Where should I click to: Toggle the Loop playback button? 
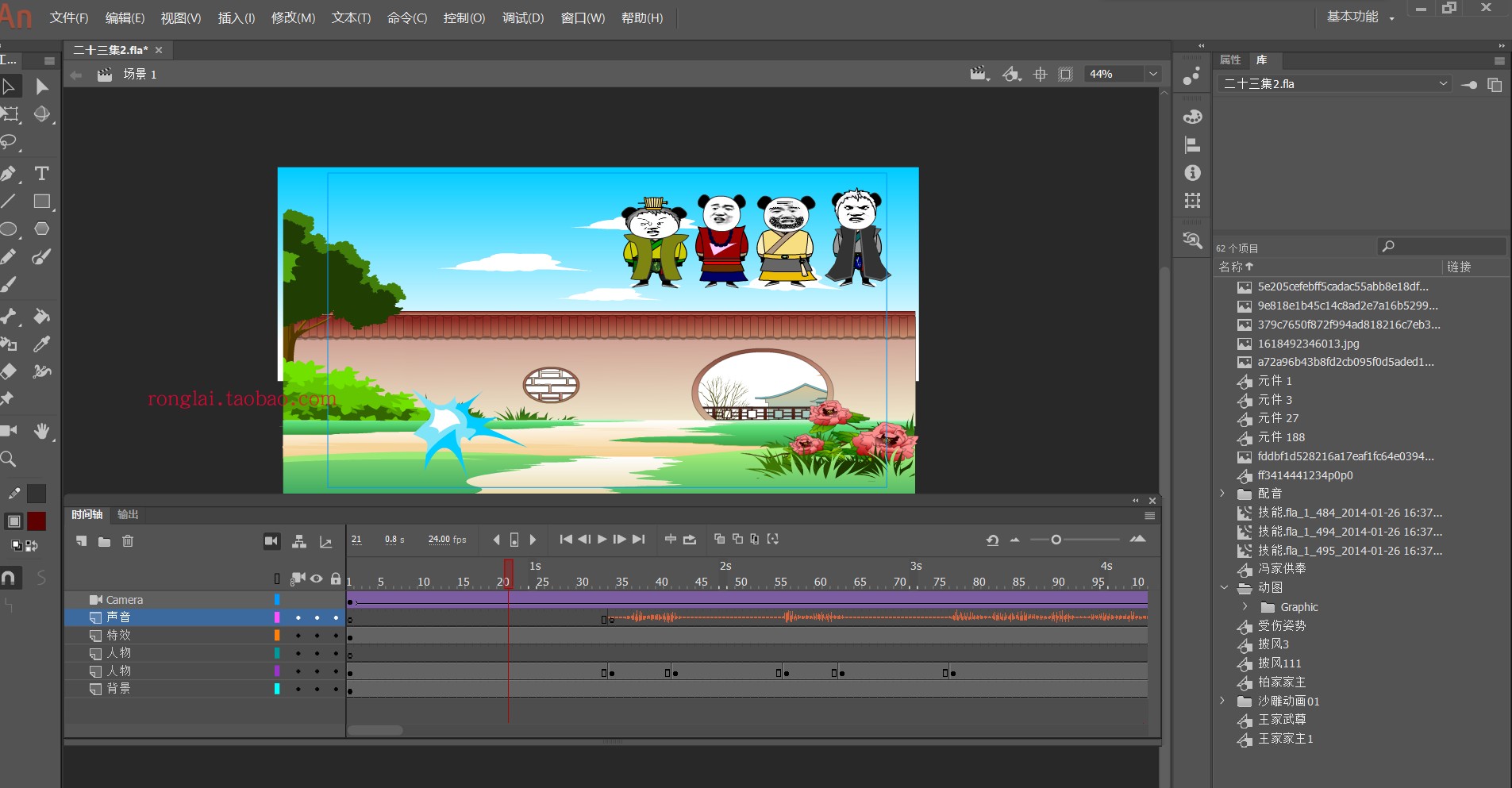click(x=690, y=540)
